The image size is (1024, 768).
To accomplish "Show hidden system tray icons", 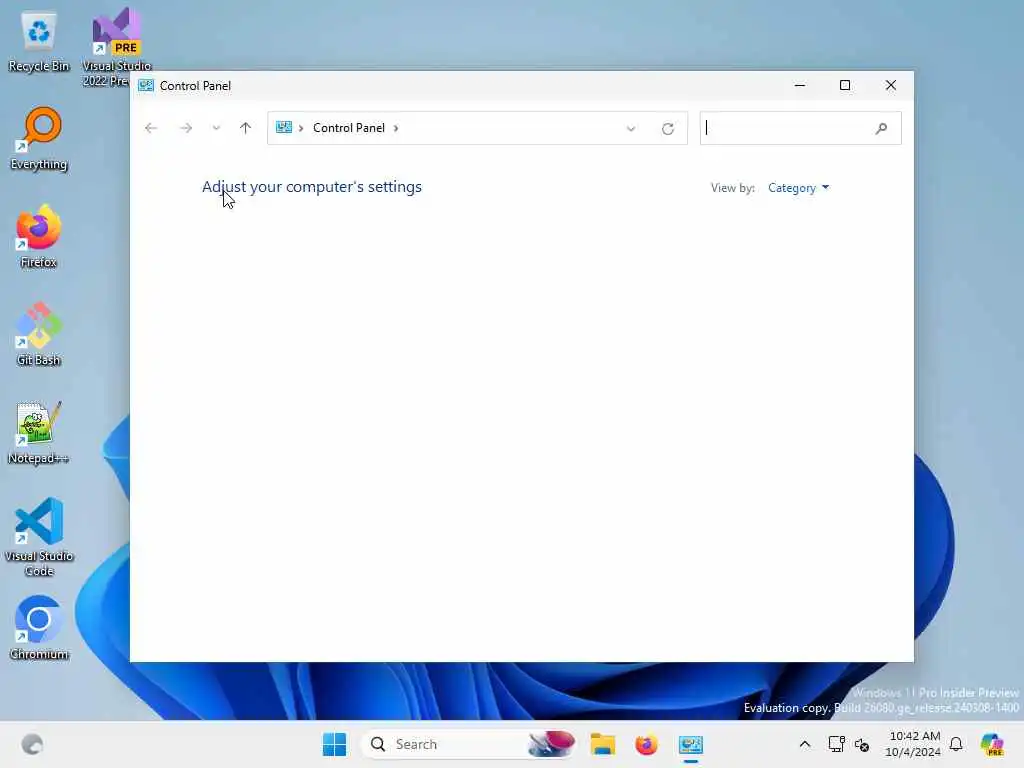I will (x=805, y=744).
